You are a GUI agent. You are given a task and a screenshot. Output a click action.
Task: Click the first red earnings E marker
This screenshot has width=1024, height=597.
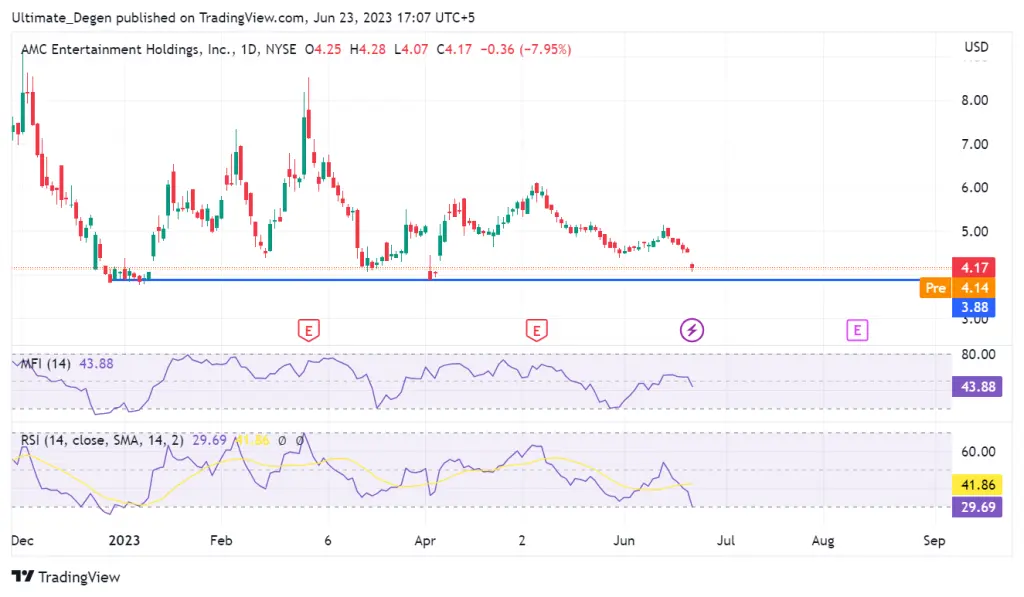click(x=308, y=331)
